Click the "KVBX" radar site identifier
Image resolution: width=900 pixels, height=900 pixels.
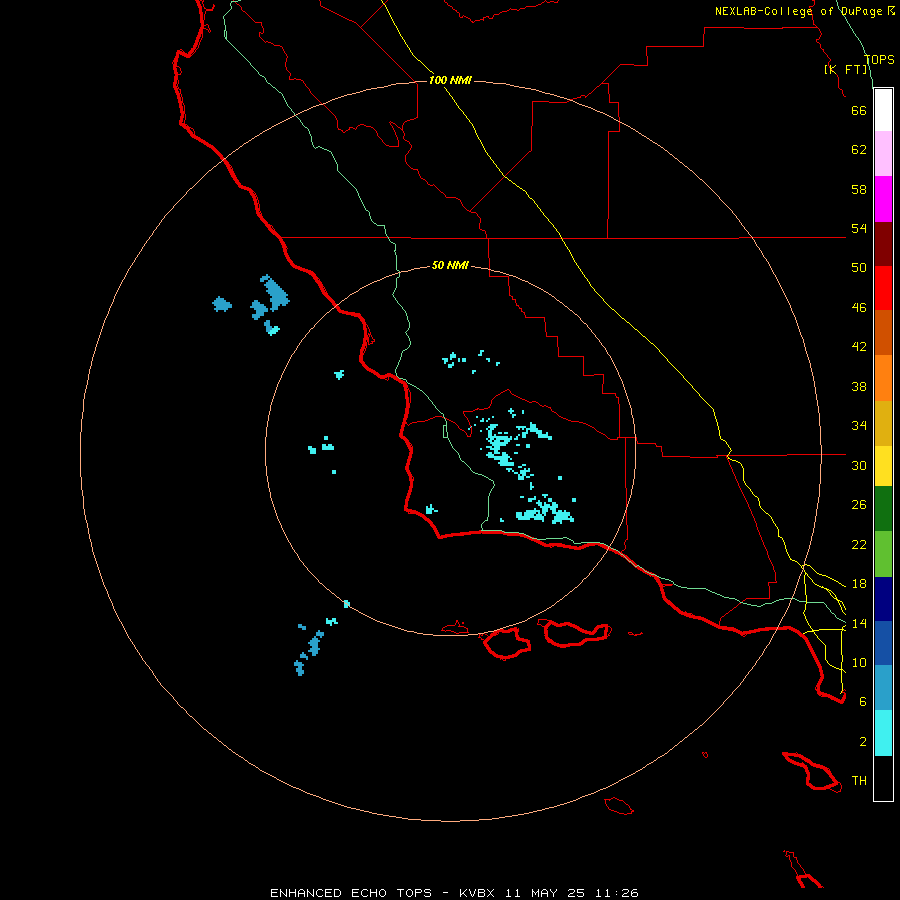point(477,893)
